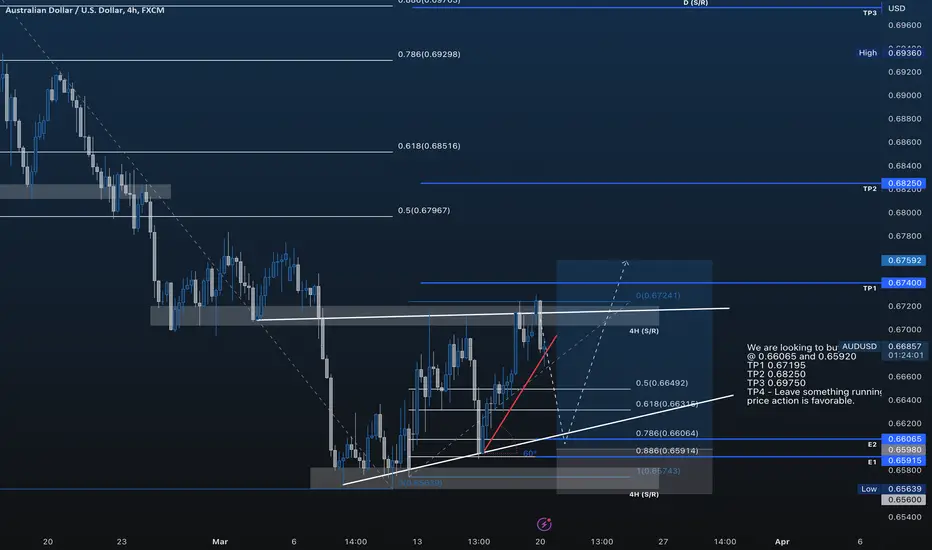Click the 0.69000 level on price scale
The image size is (932, 550).
[x=905, y=95]
